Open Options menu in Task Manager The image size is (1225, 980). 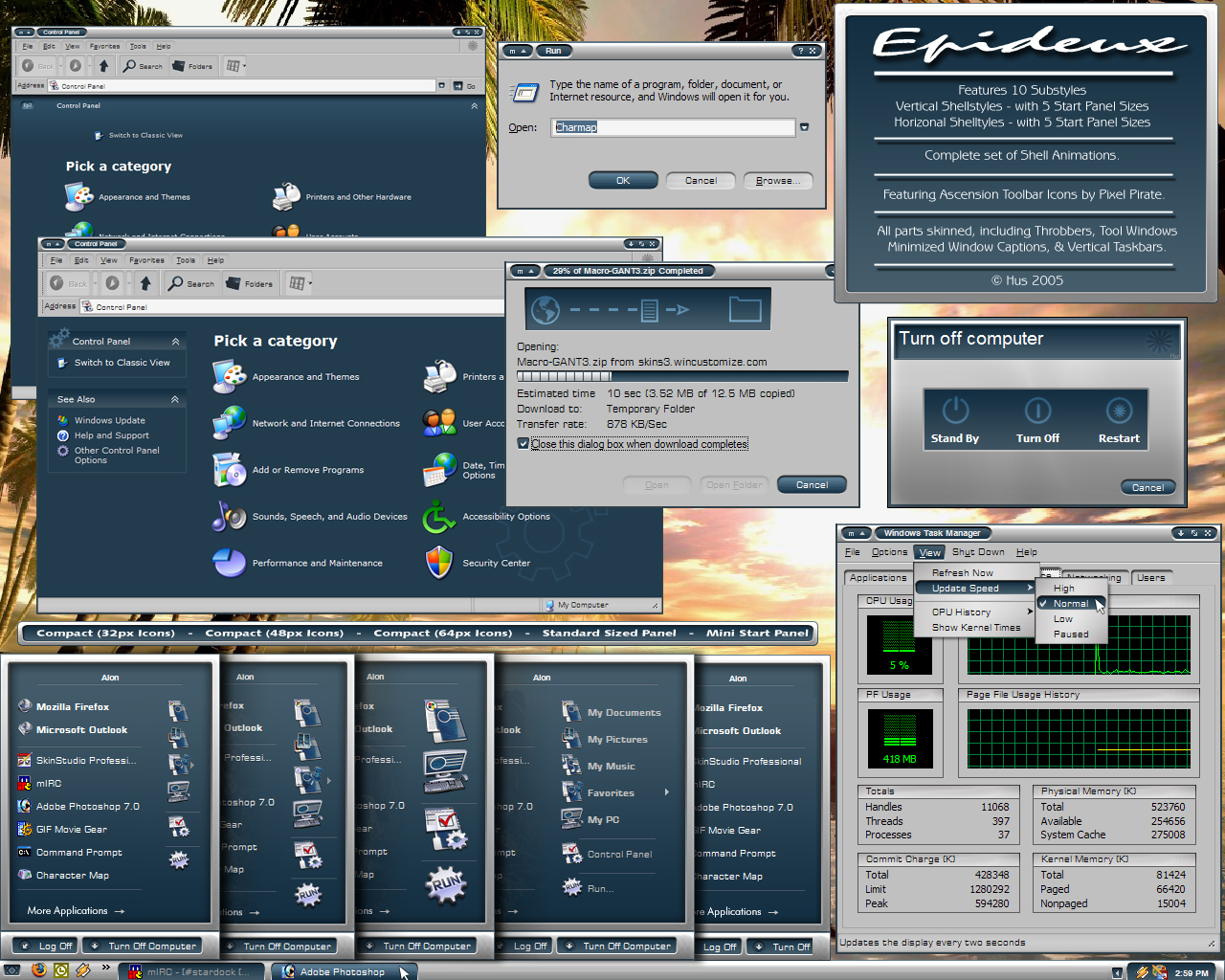pyautogui.click(x=889, y=552)
